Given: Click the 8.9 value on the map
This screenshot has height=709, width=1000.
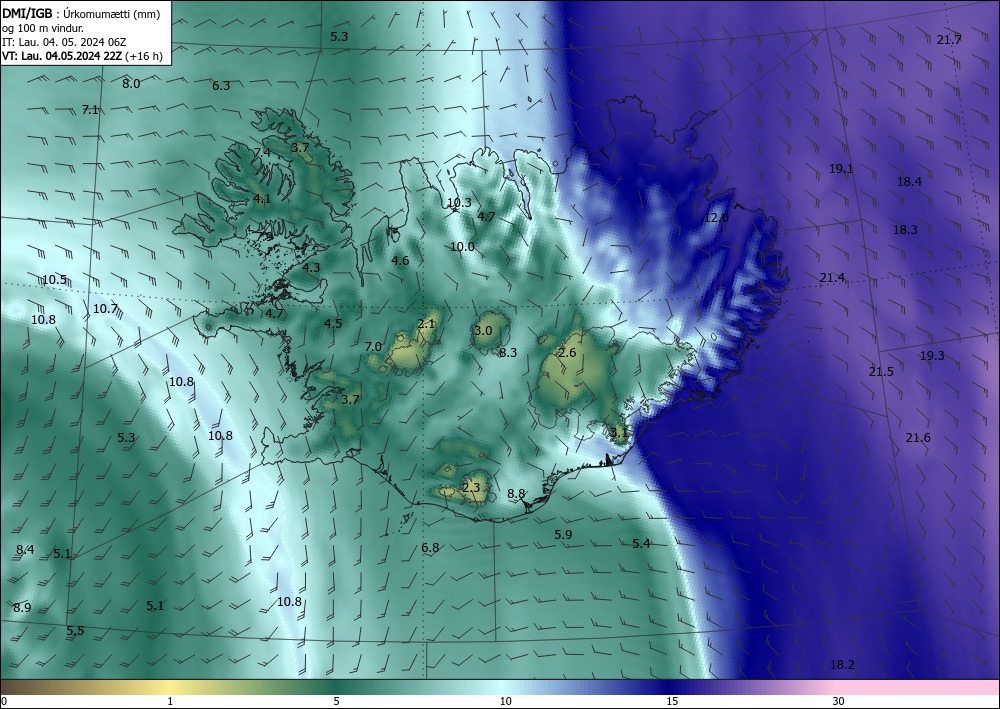Looking at the screenshot, I should point(22,608).
